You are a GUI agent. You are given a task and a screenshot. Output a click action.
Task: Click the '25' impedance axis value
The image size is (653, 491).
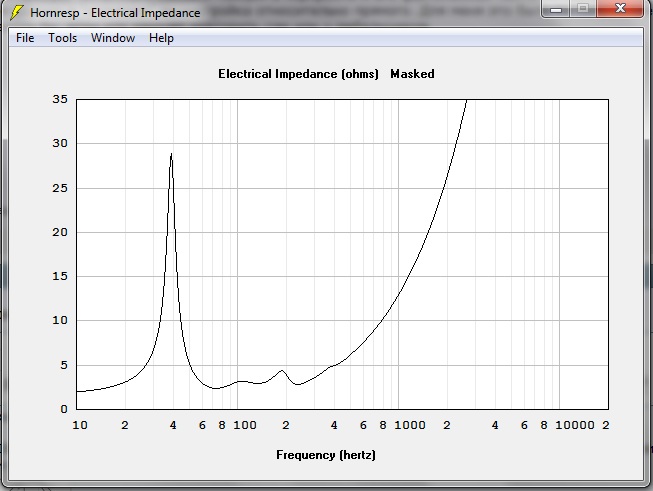(x=60, y=188)
